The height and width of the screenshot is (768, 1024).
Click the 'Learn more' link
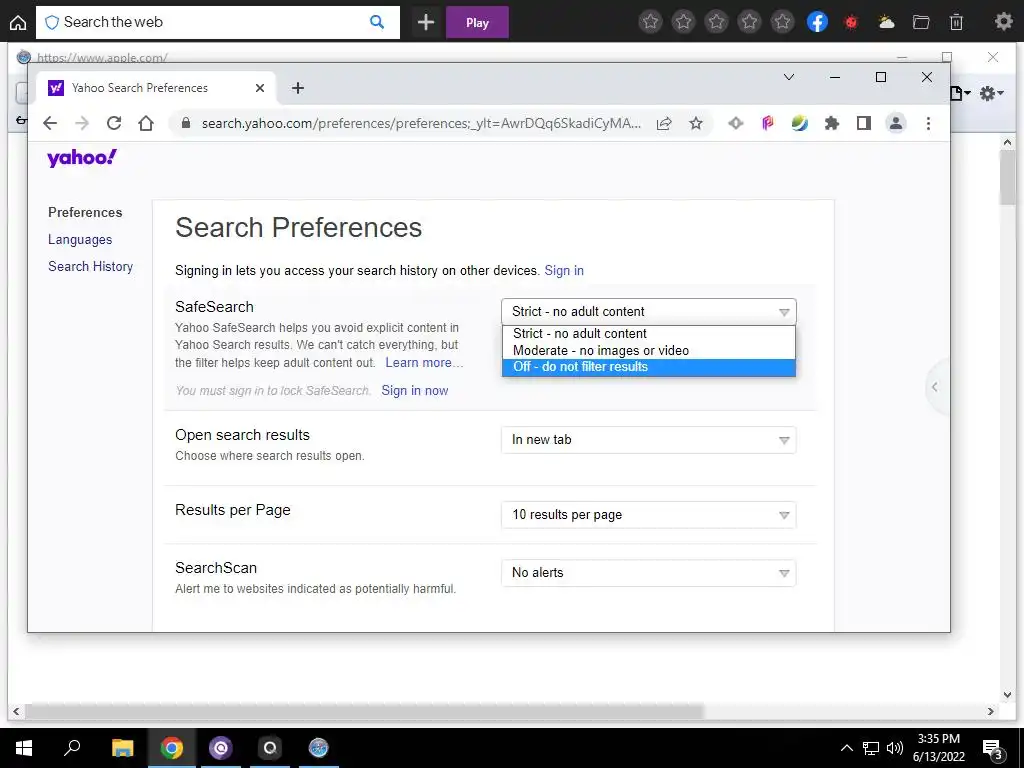pyautogui.click(x=423, y=362)
